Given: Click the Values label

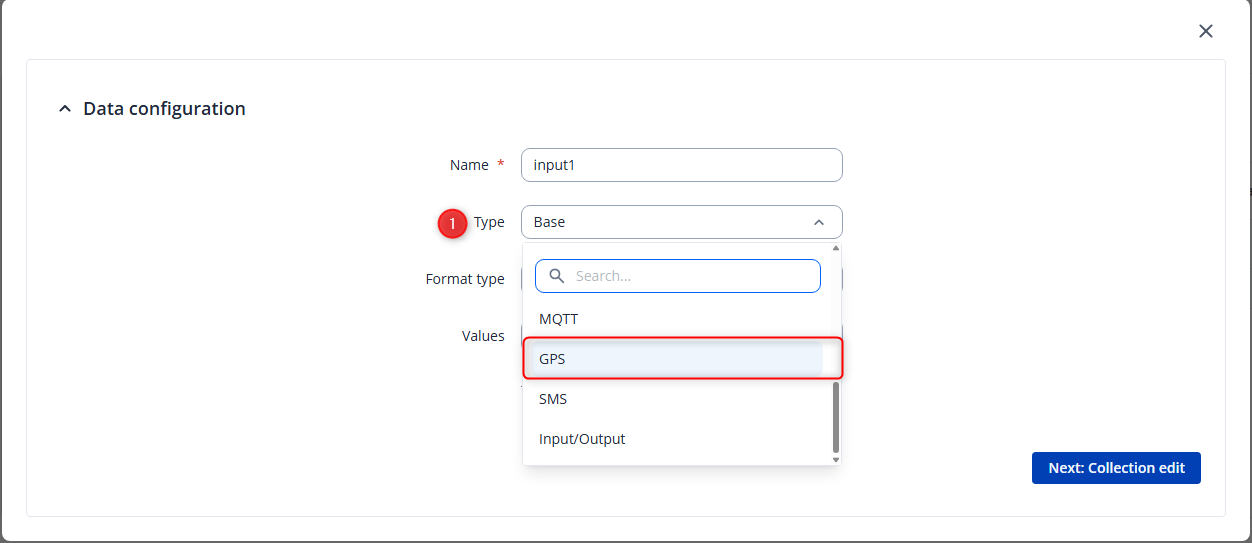Looking at the screenshot, I should pyautogui.click(x=483, y=336).
